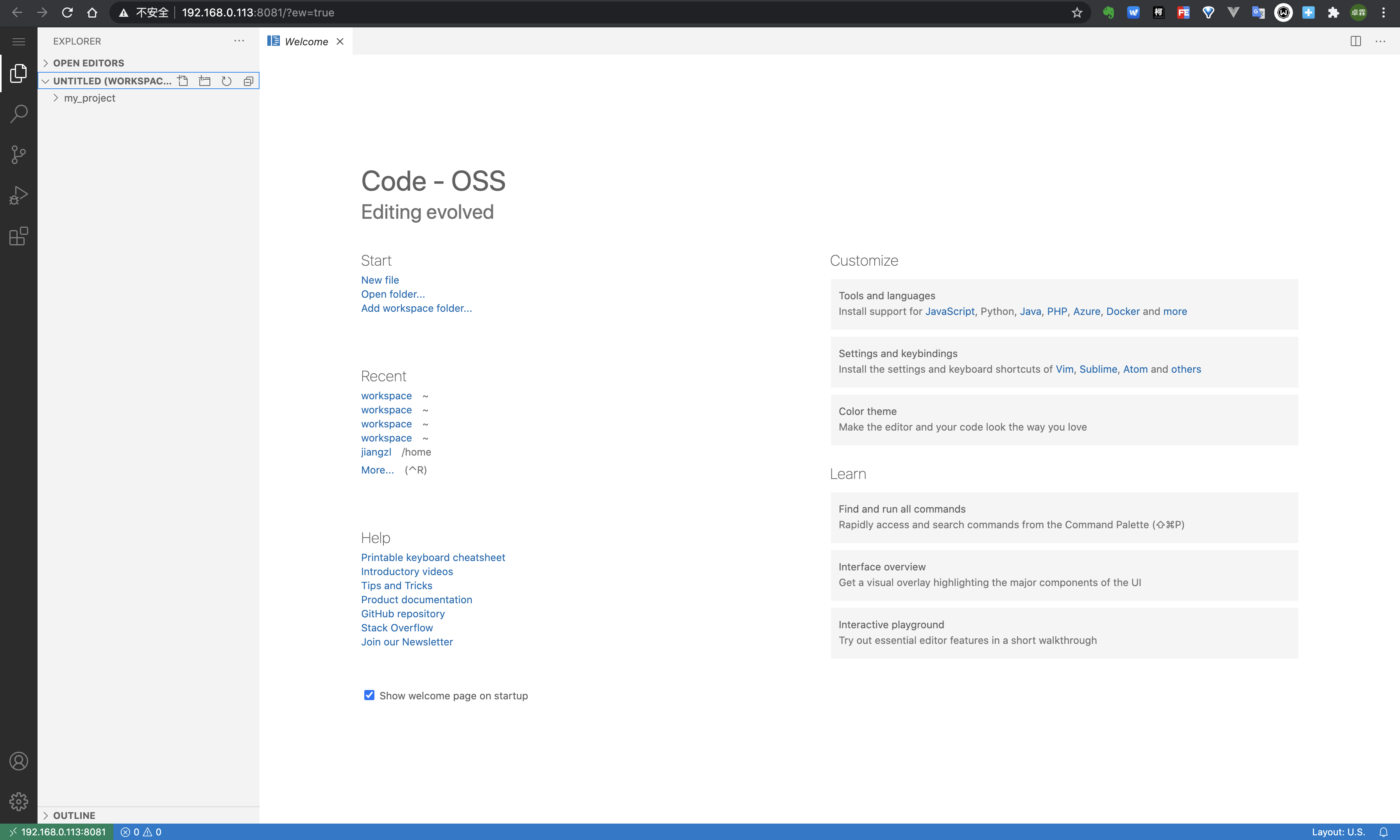Install PHP language support link
This screenshot has width=1400, height=840.
tap(1056, 311)
